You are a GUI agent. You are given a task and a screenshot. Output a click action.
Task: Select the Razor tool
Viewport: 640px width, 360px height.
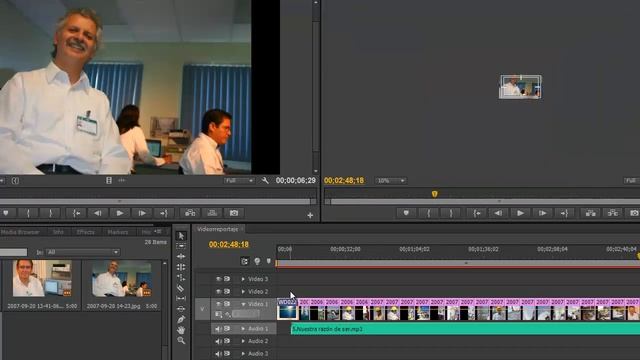[181, 288]
